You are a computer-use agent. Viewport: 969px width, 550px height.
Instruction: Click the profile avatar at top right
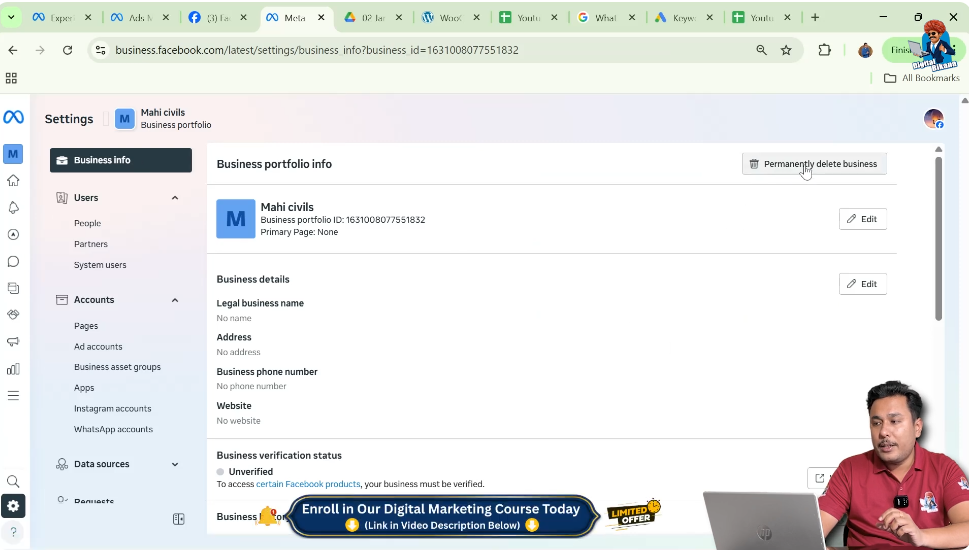click(933, 119)
